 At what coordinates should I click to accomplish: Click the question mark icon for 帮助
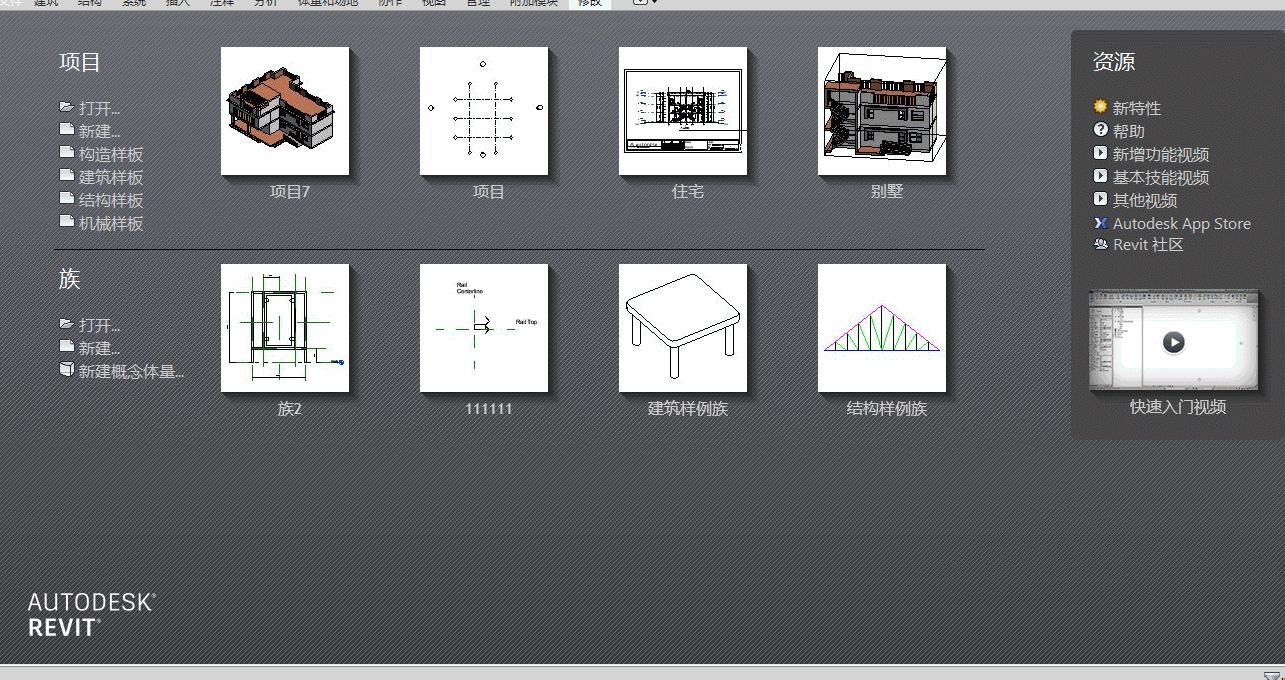point(1101,130)
